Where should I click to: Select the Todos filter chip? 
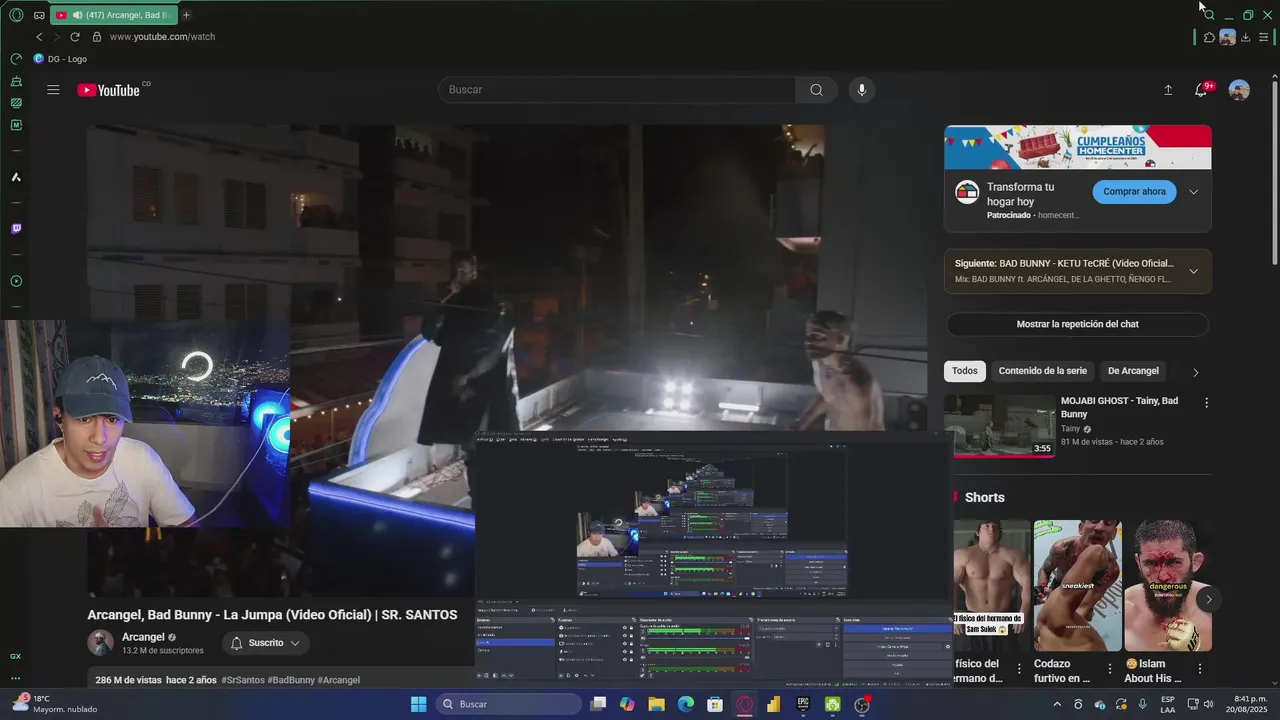tap(965, 371)
